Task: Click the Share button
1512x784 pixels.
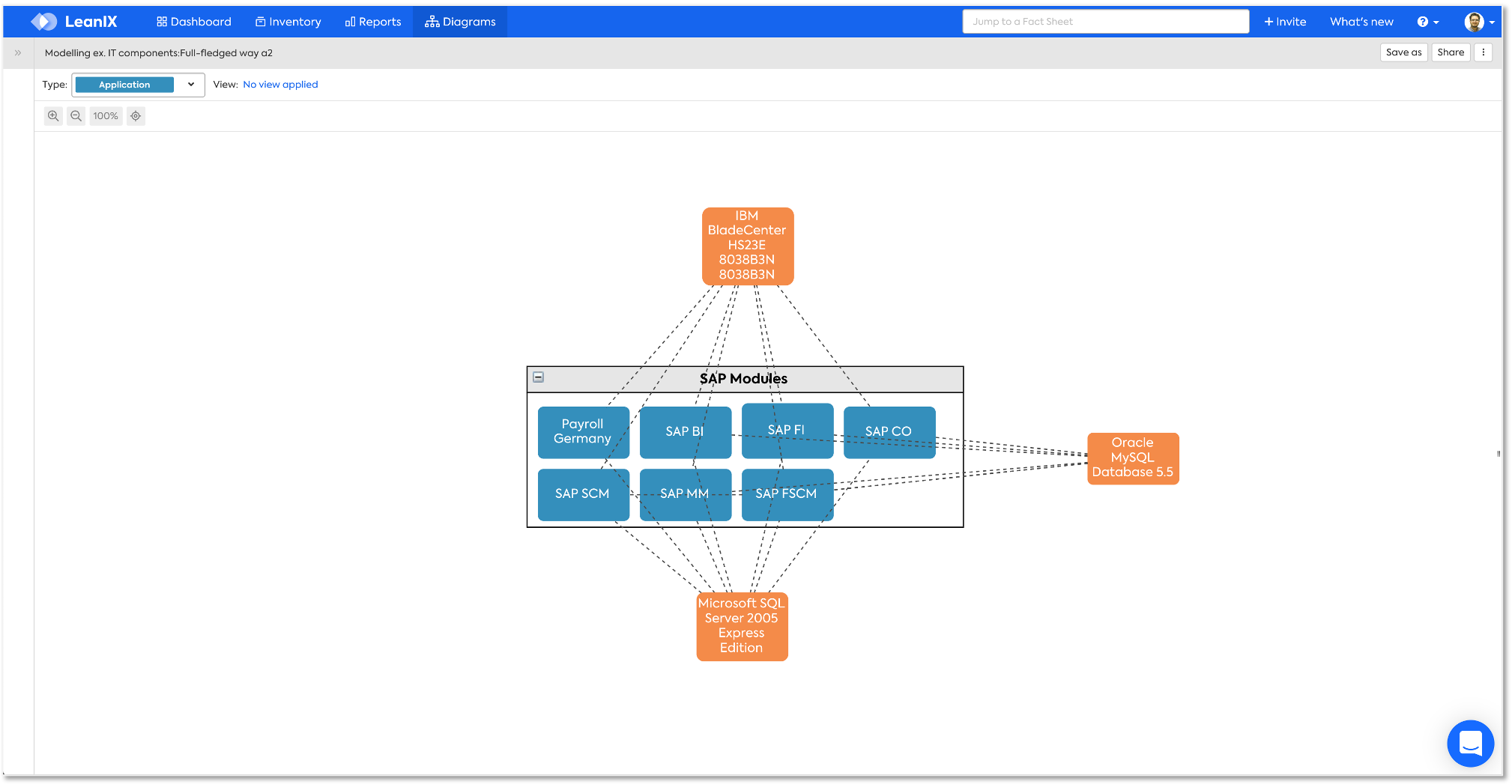Action: (x=1451, y=52)
